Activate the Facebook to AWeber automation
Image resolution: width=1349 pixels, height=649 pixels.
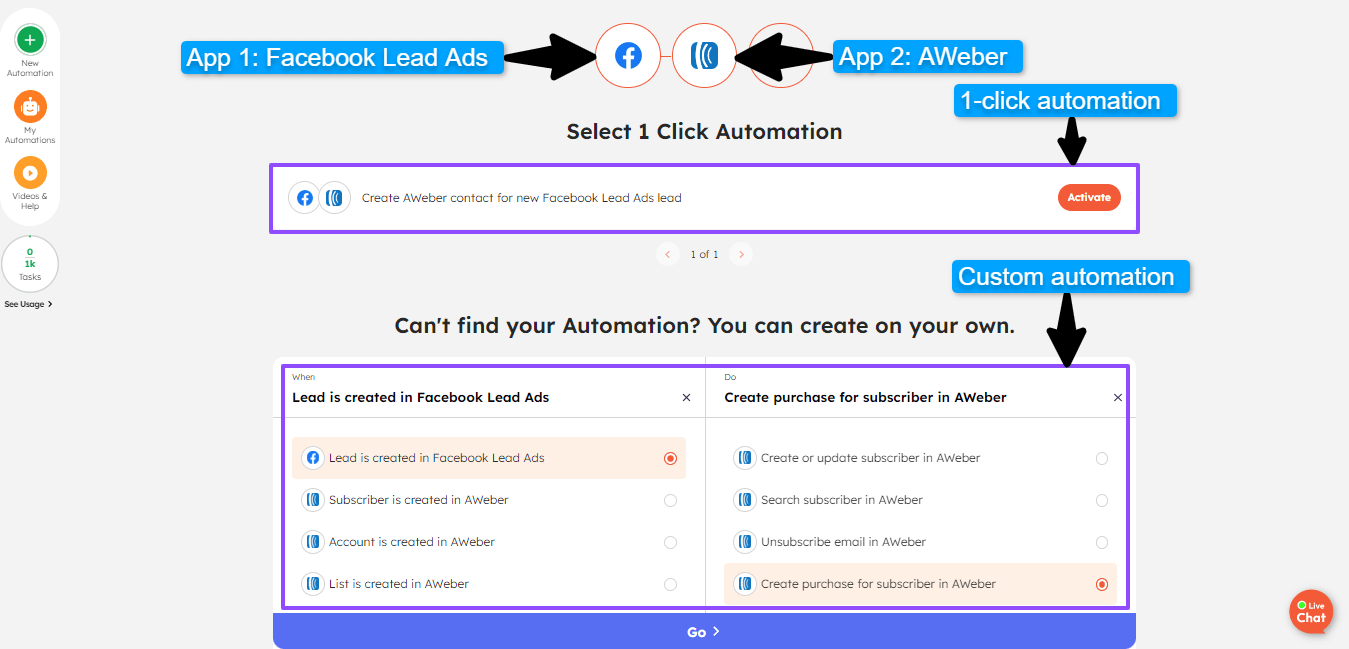tap(1089, 197)
